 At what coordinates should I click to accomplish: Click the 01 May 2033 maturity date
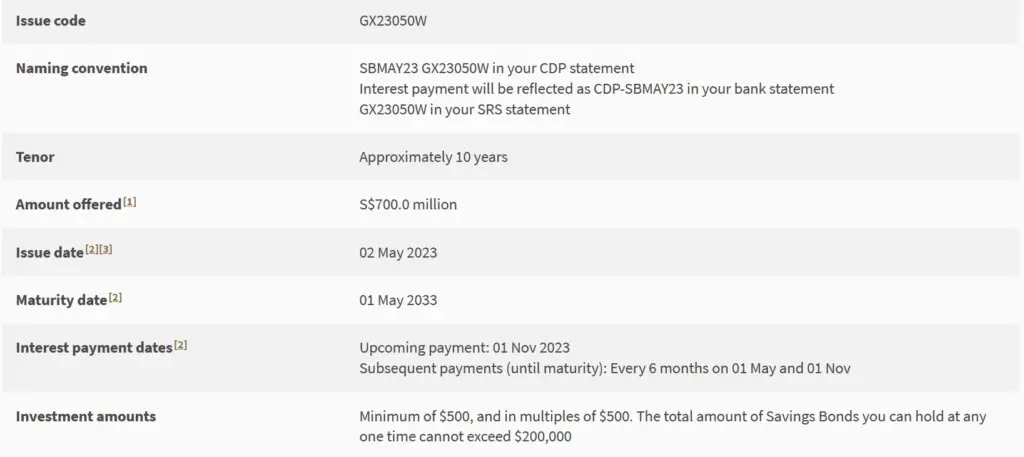click(x=398, y=300)
